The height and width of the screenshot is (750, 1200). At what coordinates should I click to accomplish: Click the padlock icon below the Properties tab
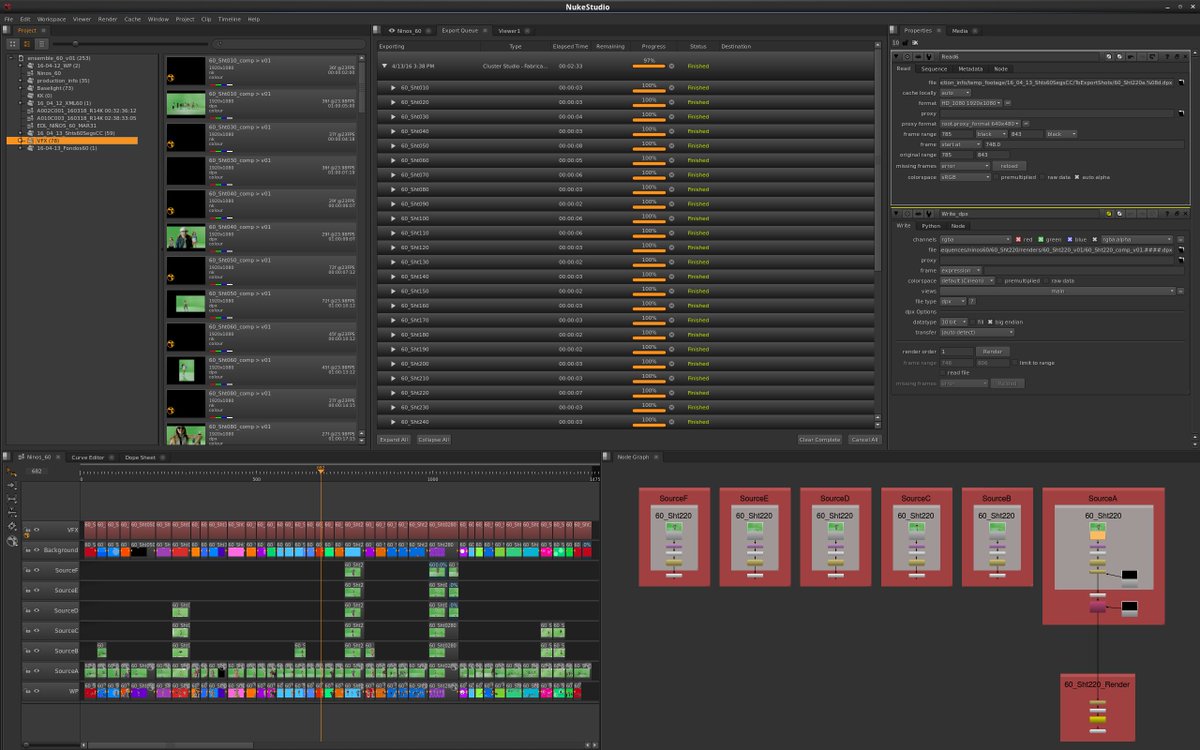(x=904, y=42)
